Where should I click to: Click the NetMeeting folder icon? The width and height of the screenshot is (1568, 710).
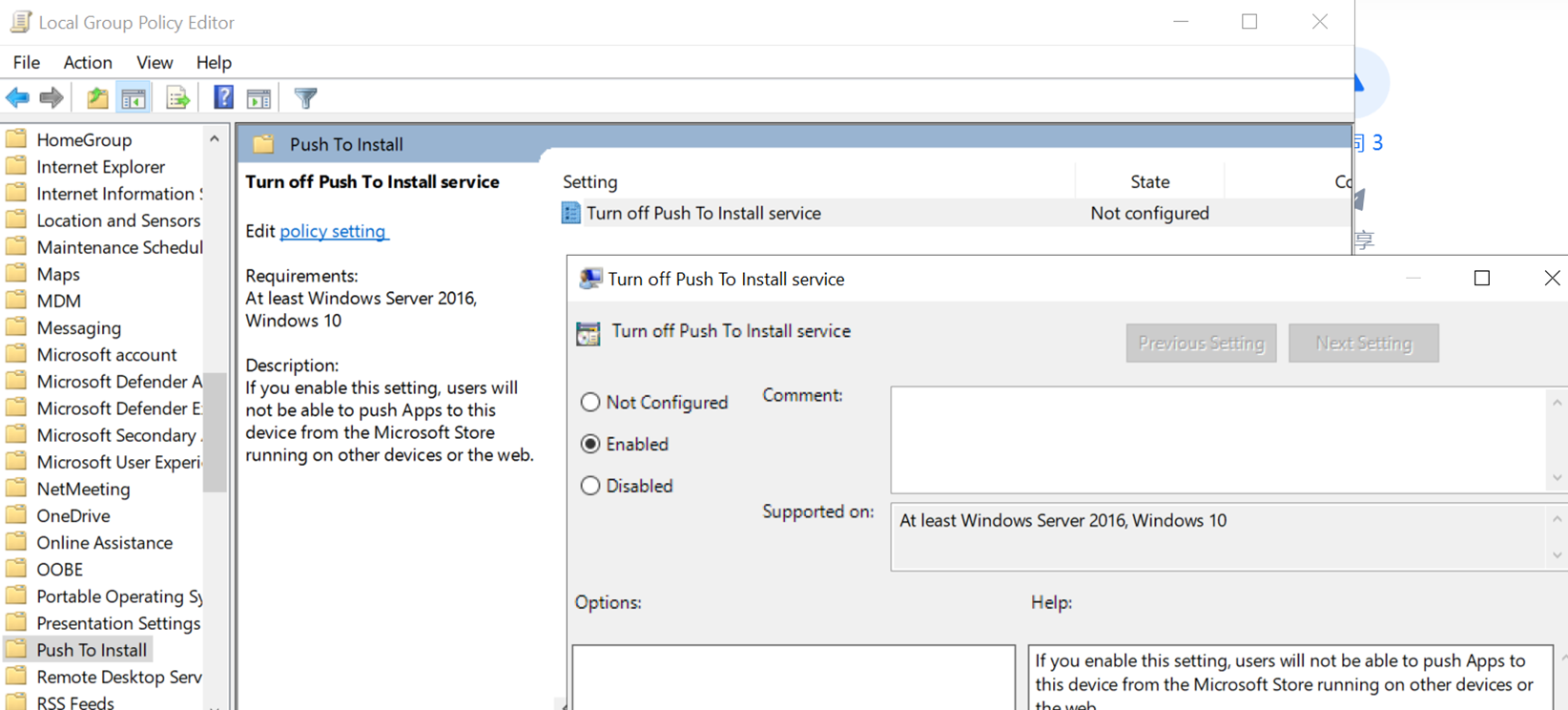16,489
